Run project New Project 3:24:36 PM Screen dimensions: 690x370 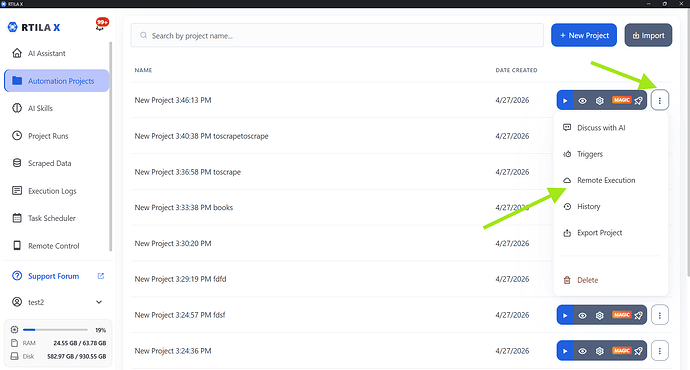coord(565,351)
